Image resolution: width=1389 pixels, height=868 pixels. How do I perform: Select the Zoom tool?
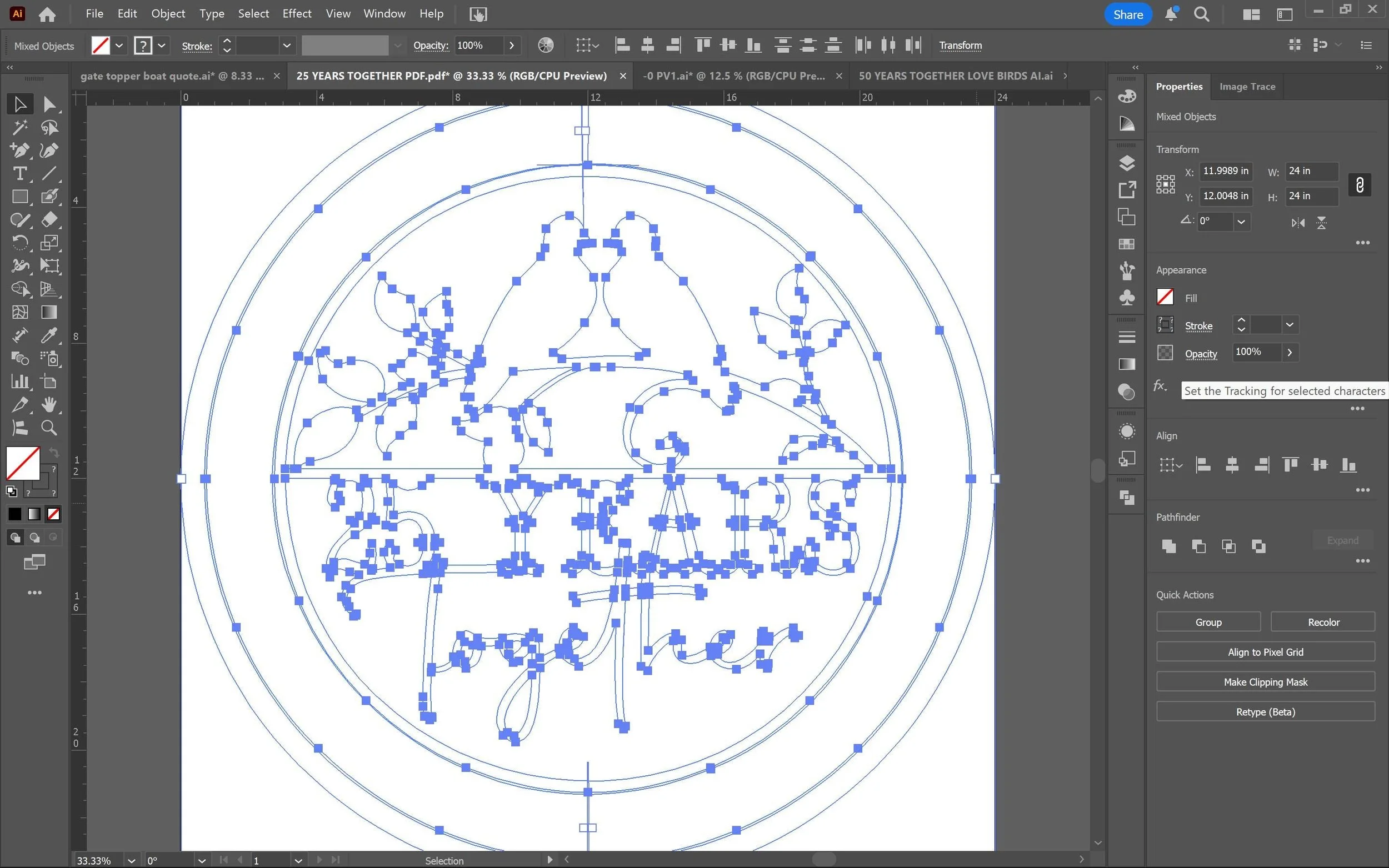click(x=49, y=428)
